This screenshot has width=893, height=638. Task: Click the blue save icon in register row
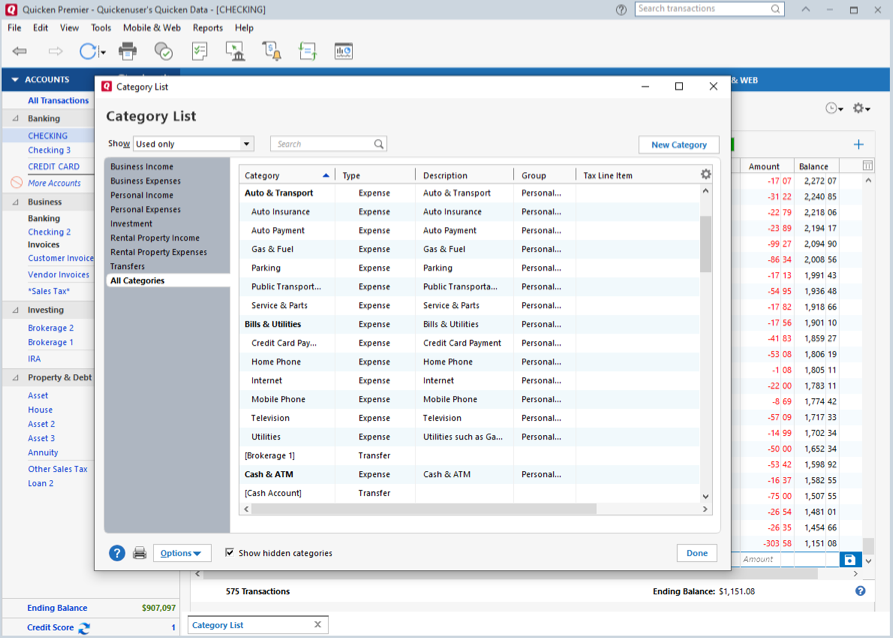[850, 559]
